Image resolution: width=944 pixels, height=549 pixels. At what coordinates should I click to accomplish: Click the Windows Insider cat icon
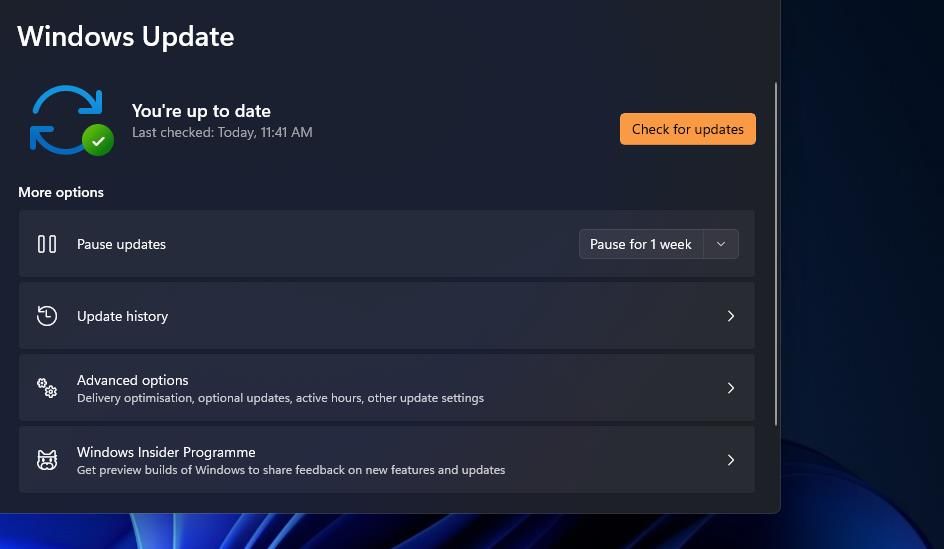(47, 460)
